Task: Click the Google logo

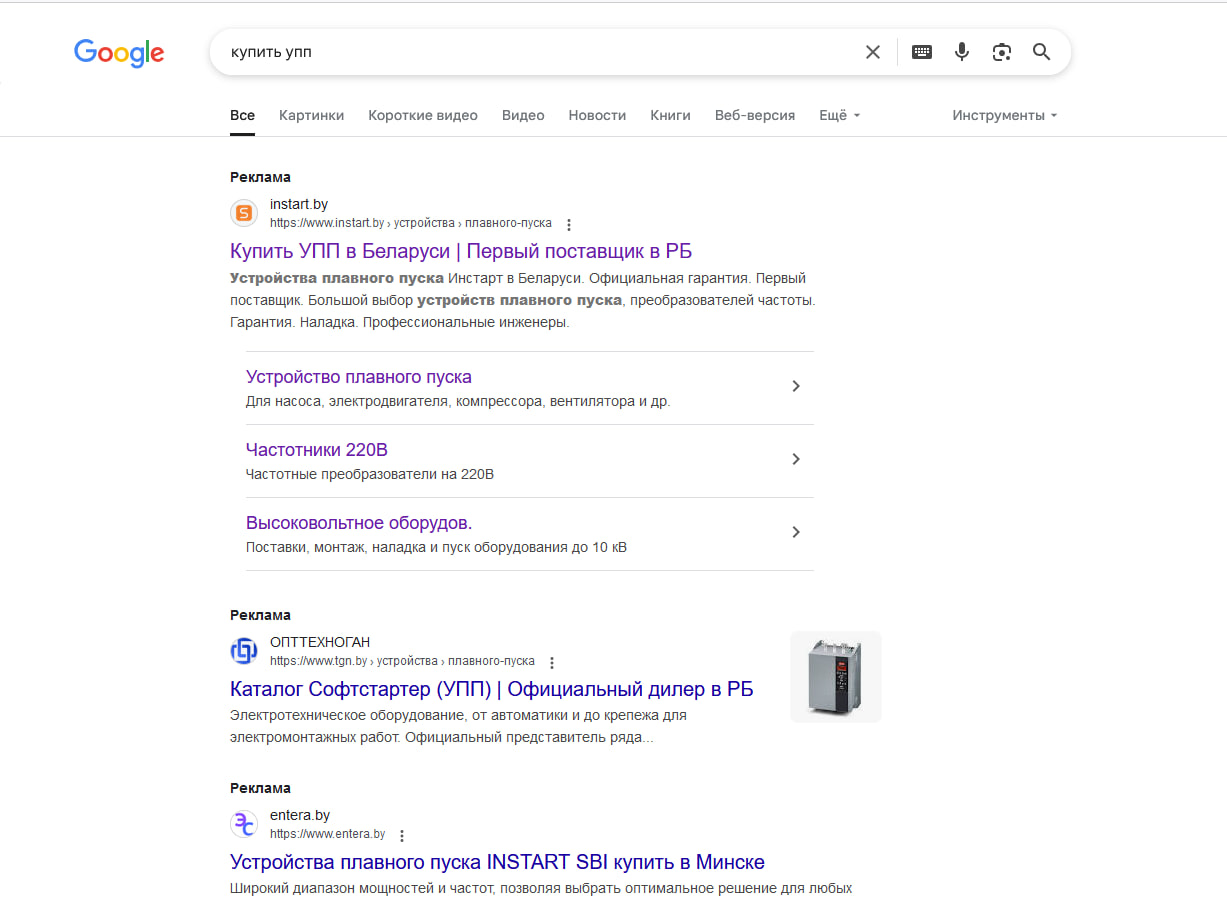Action: coord(119,53)
